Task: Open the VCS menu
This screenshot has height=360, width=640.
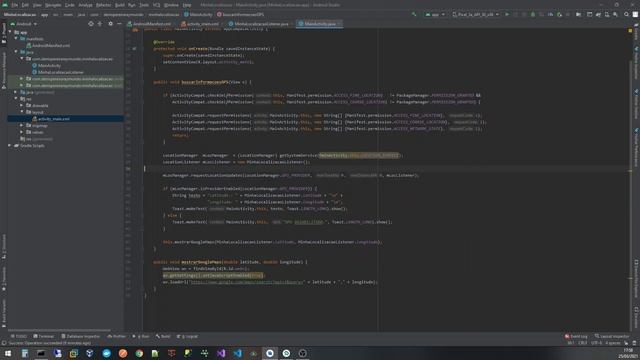Action: tap(156, 5)
